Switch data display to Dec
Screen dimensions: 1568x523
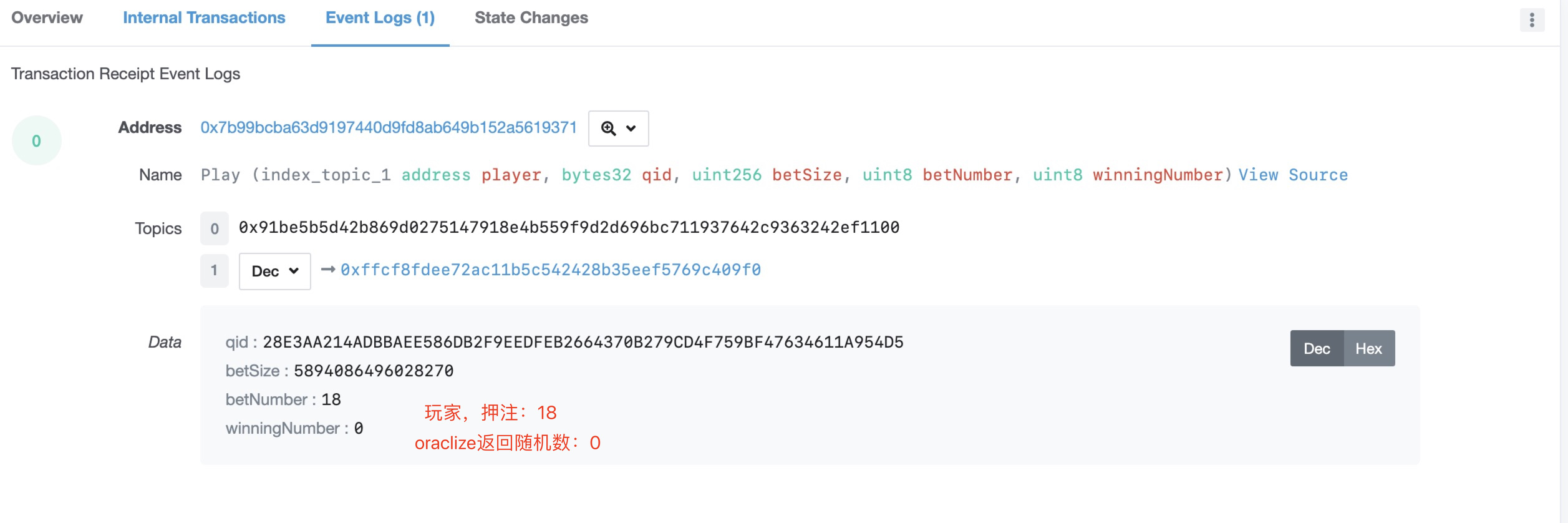[x=1317, y=348]
